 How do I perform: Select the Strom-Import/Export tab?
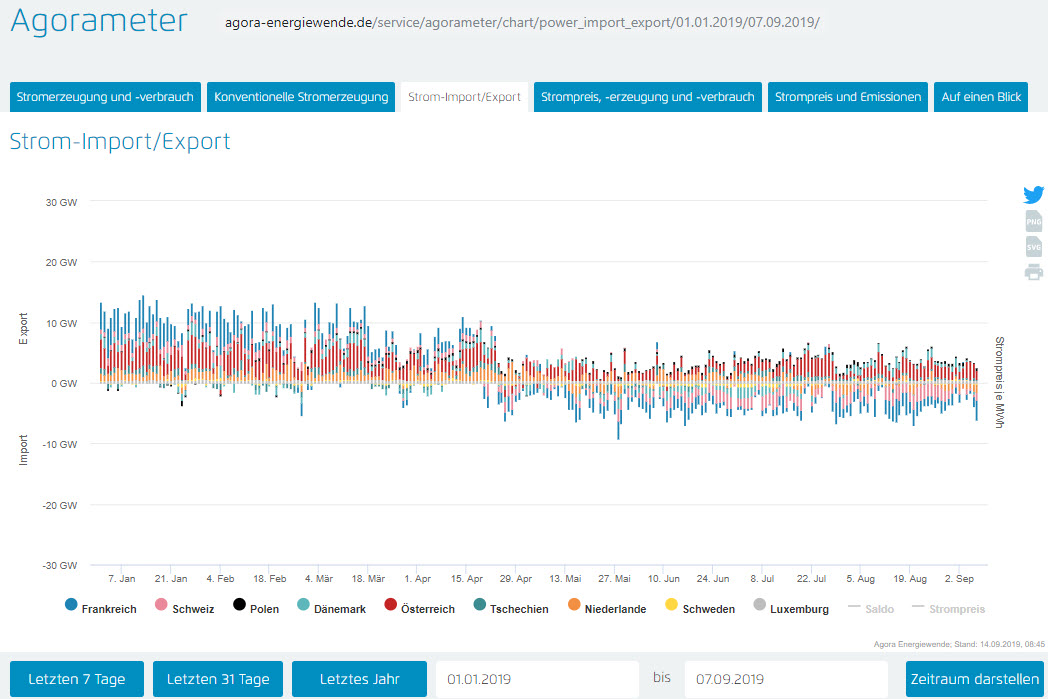click(464, 97)
